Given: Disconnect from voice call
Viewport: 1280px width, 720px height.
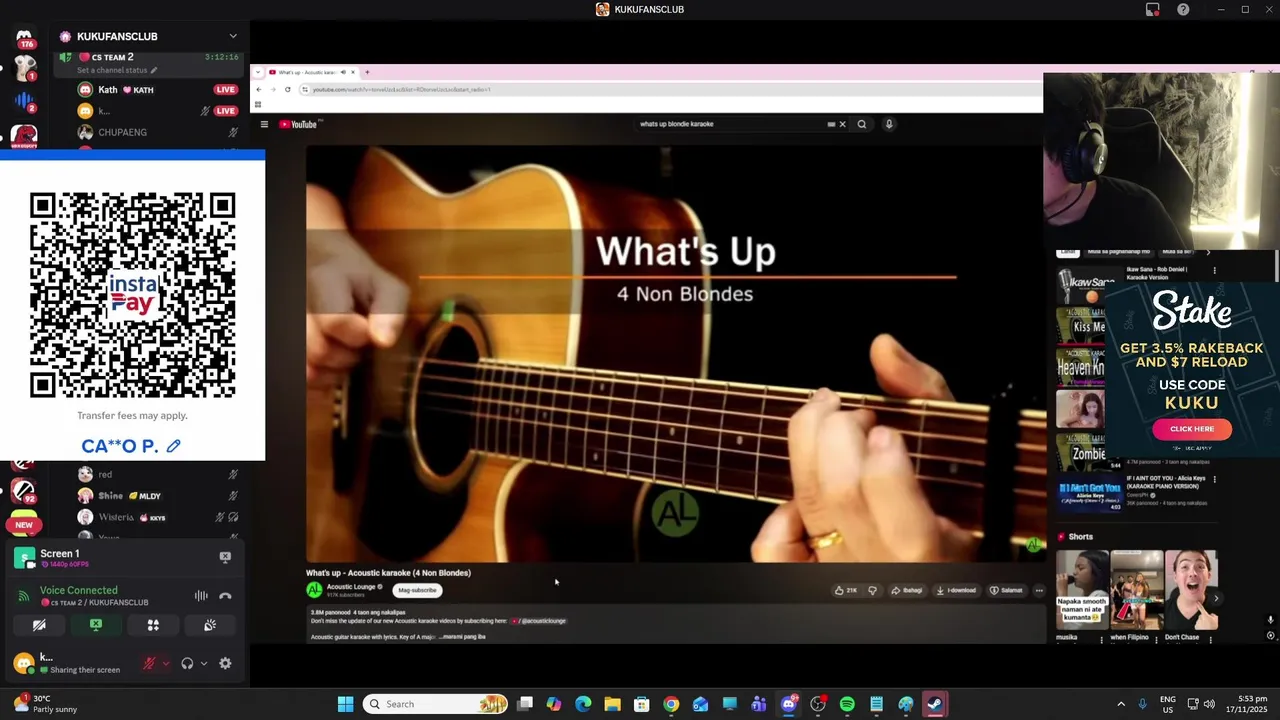Looking at the screenshot, I should (226, 596).
